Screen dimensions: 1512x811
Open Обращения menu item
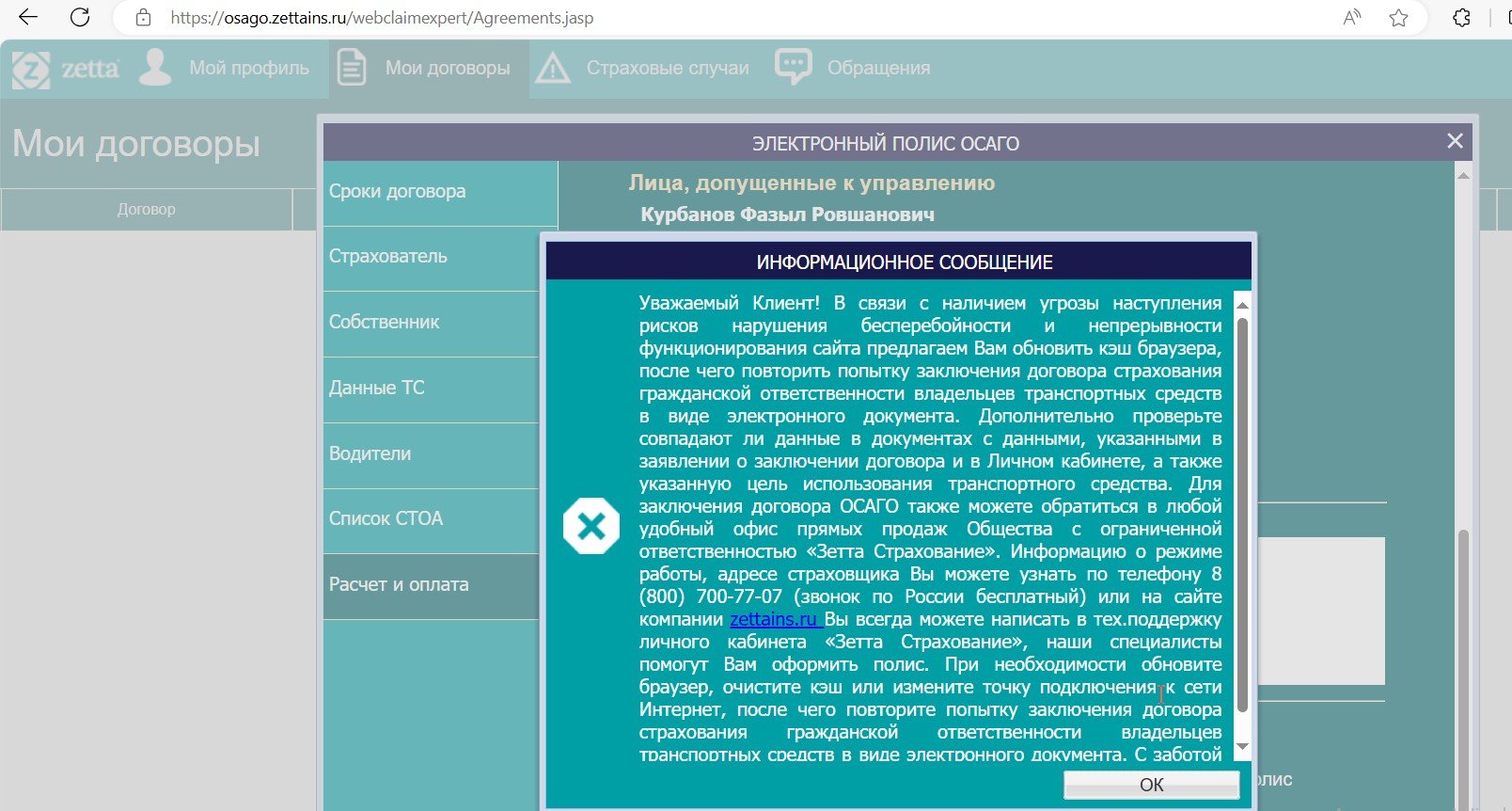[878, 68]
